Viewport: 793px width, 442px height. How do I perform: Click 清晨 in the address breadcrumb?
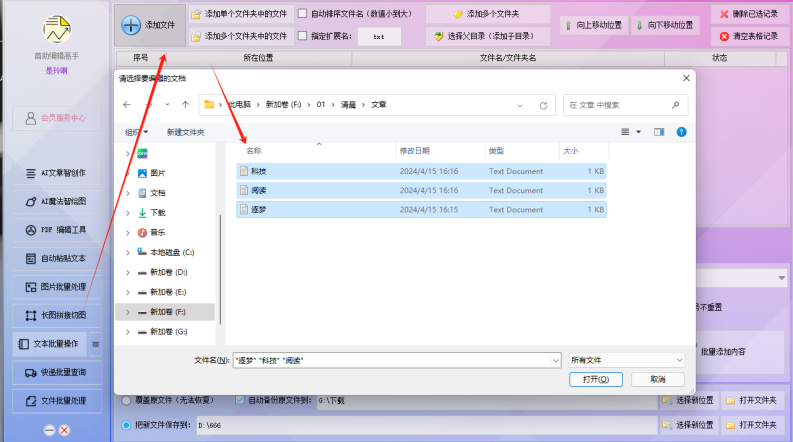coord(348,105)
